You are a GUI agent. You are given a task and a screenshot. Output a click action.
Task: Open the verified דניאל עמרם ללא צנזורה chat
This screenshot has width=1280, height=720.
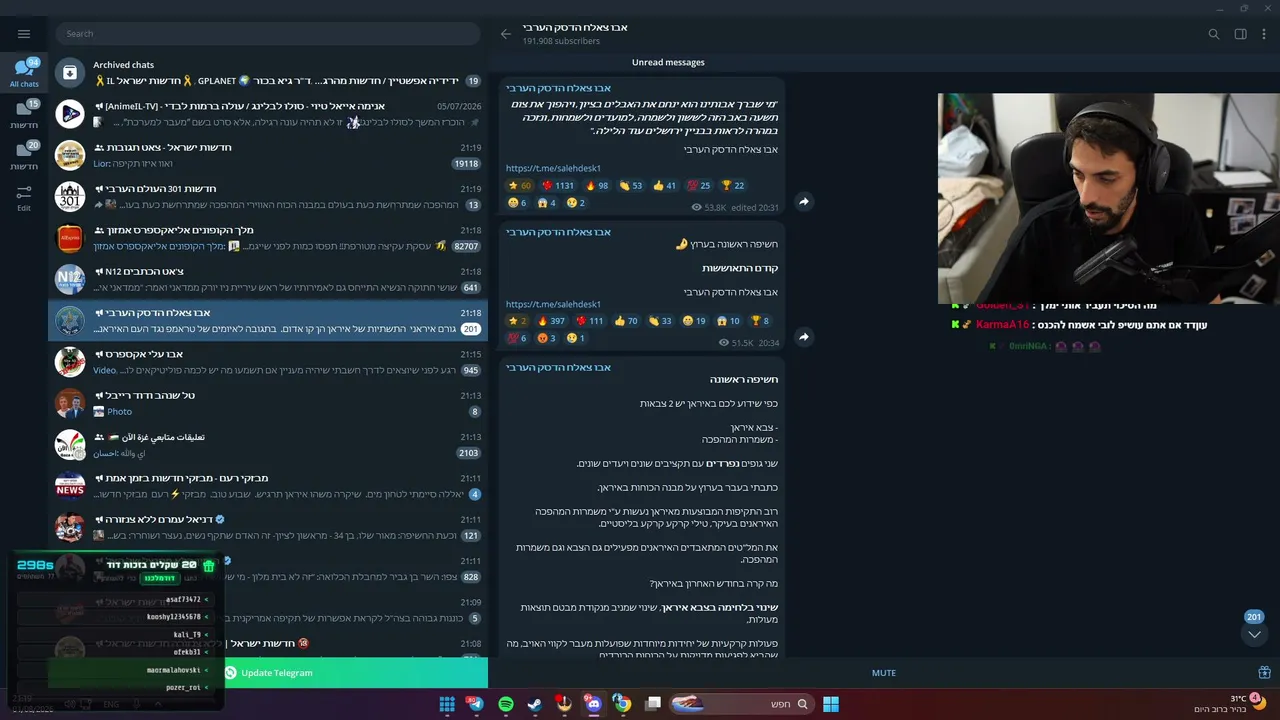point(268,527)
